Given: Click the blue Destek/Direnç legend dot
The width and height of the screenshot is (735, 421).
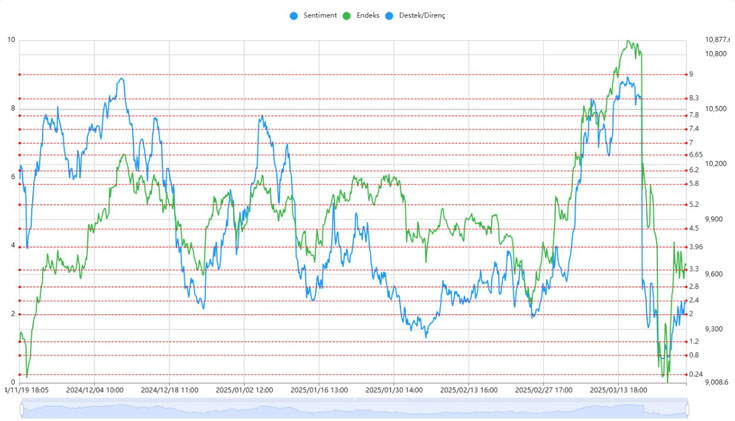Looking at the screenshot, I should pos(389,16).
